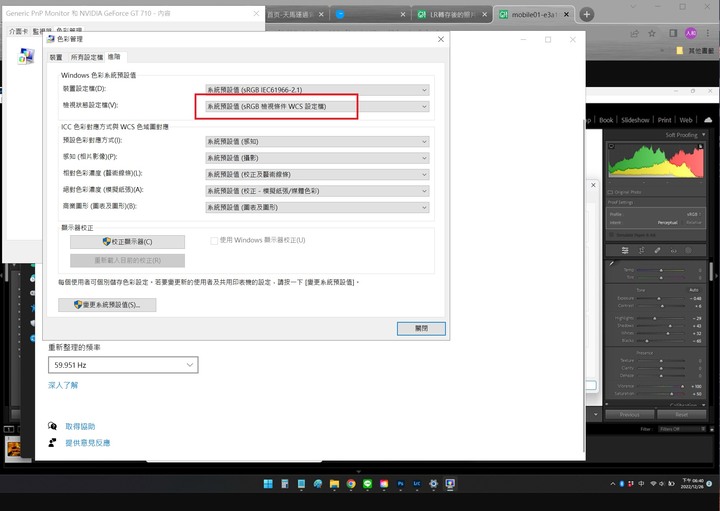The image size is (720, 511).
Task: Open a new Chrome tab with plus button
Action: tap(586, 14)
